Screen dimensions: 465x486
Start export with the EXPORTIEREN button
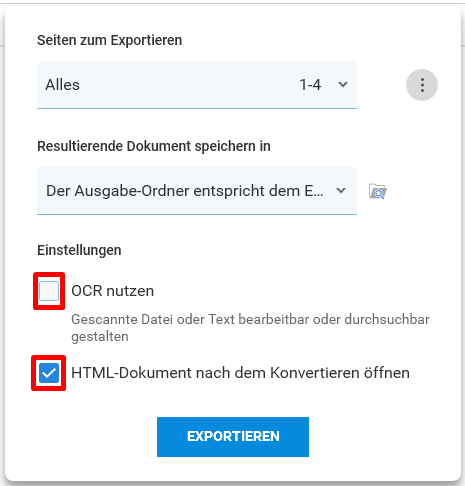(233, 437)
